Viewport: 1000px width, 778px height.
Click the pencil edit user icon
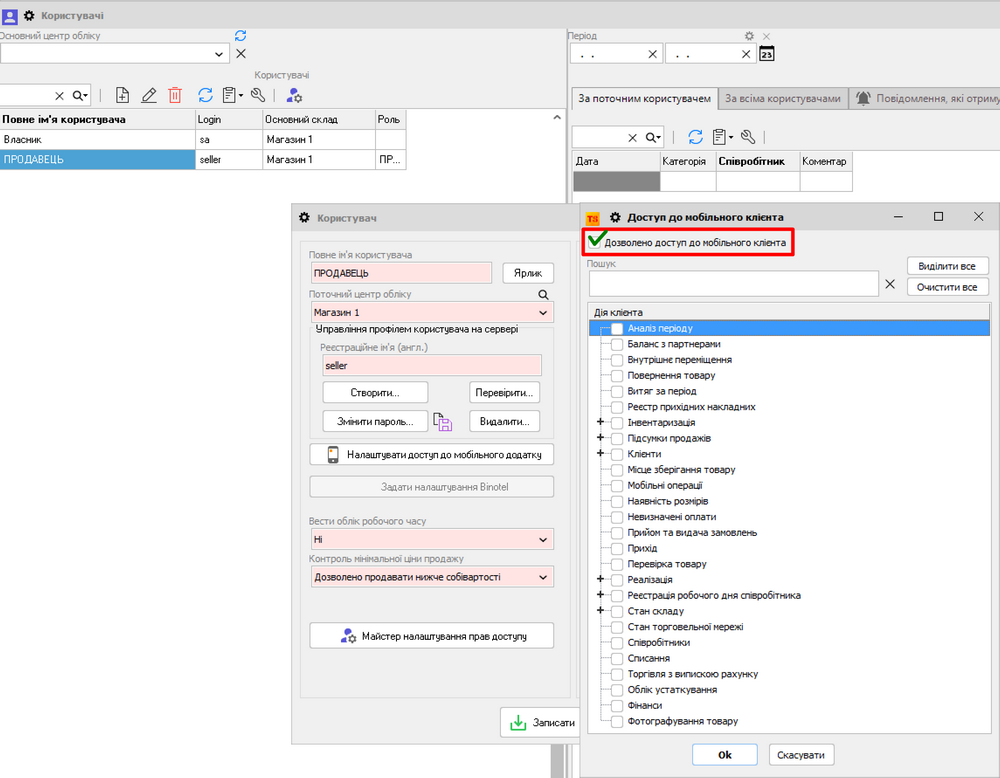[149, 95]
